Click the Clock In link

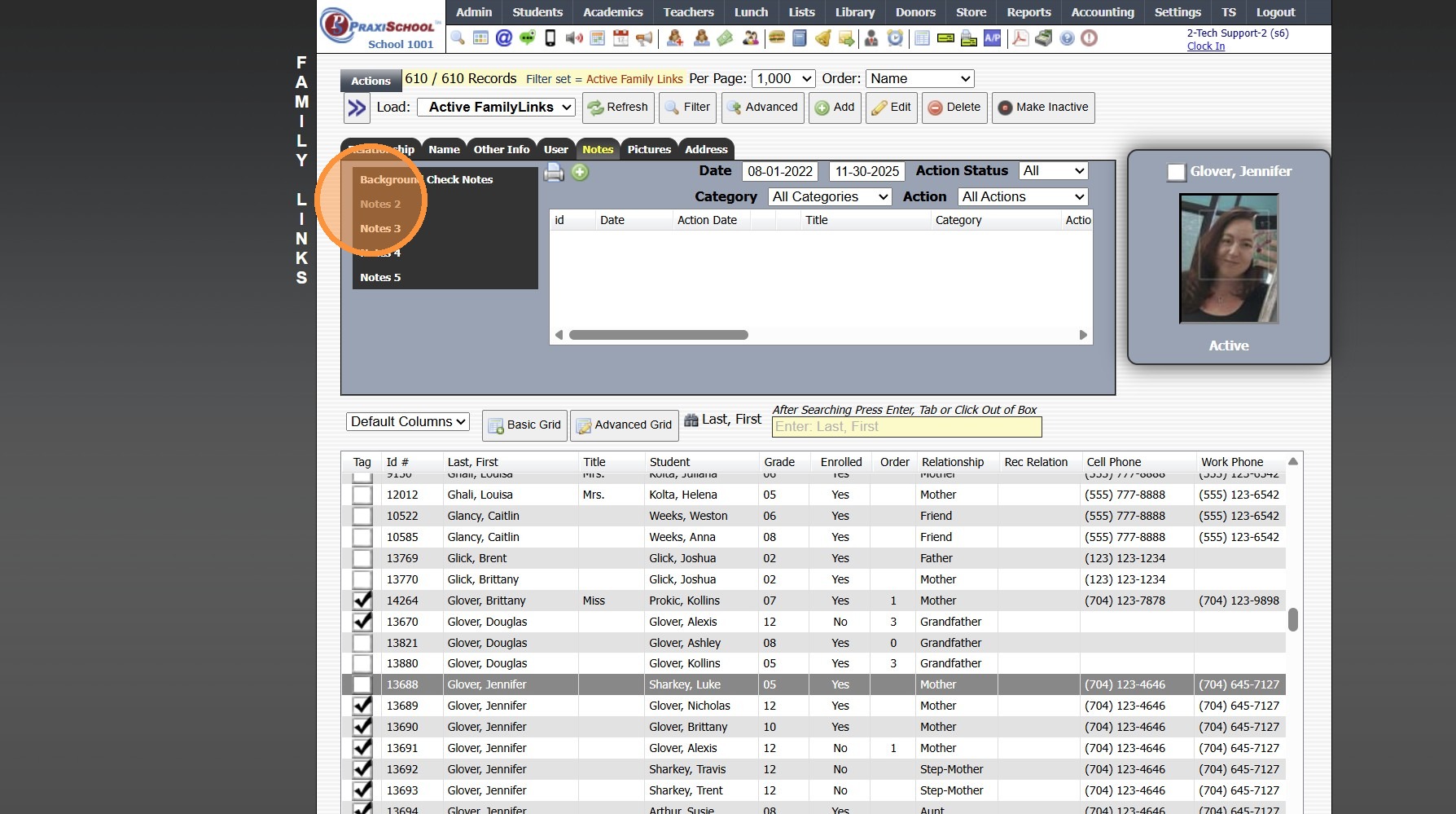click(x=1205, y=46)
